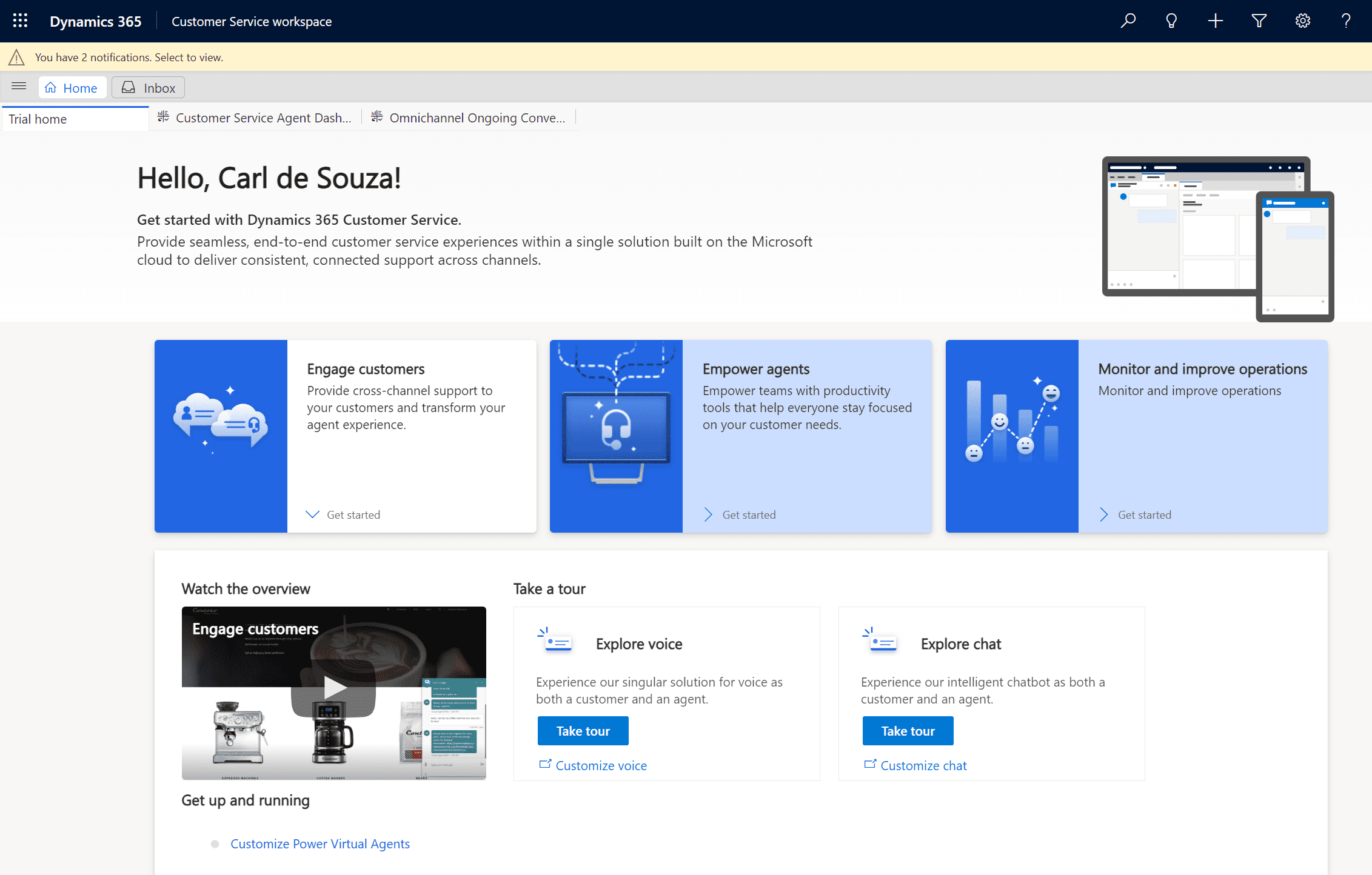This screenshot has width=1372, height=875.
Task: Collapse Engage customers Get started chevron
Action: 312,514
